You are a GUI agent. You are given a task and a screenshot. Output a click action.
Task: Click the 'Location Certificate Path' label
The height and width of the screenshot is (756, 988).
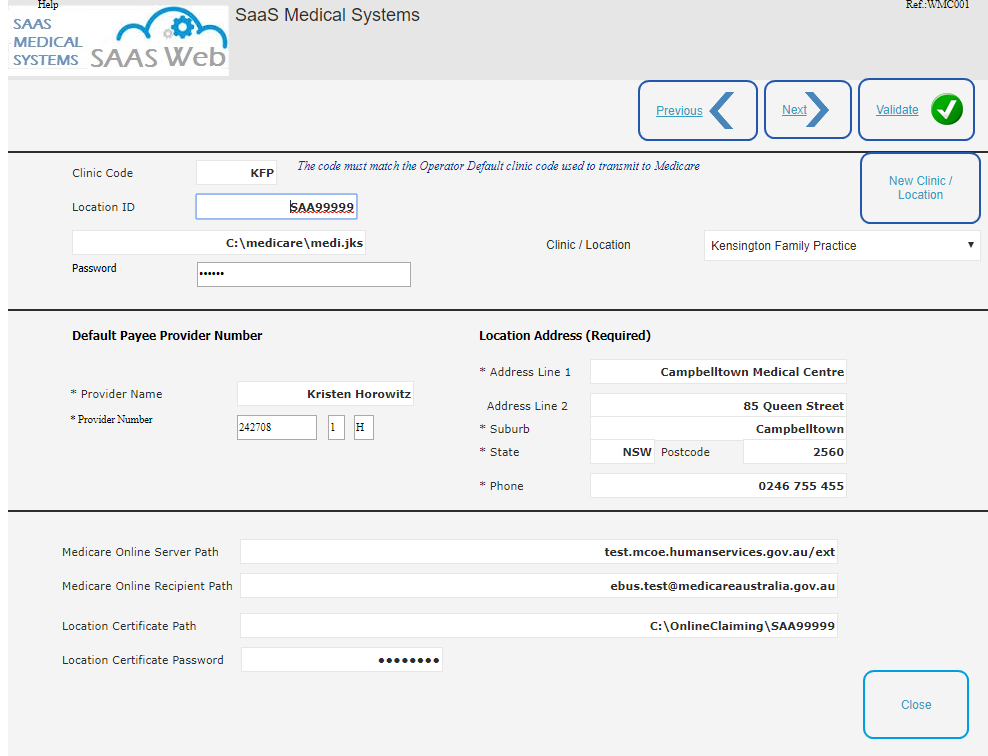(x=129, y=626)
